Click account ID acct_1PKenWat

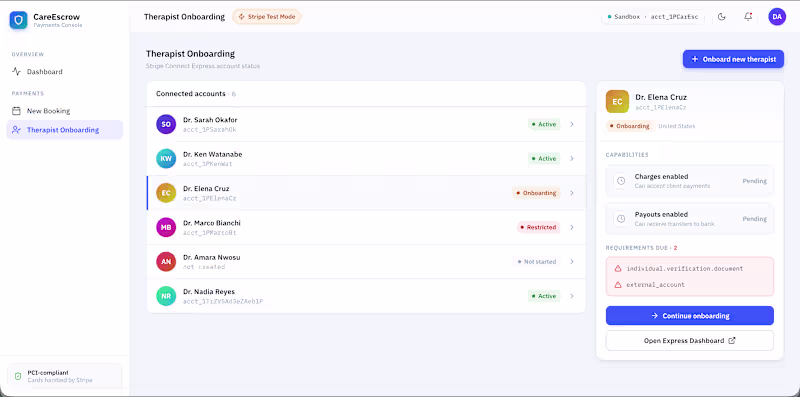(208, 164)
